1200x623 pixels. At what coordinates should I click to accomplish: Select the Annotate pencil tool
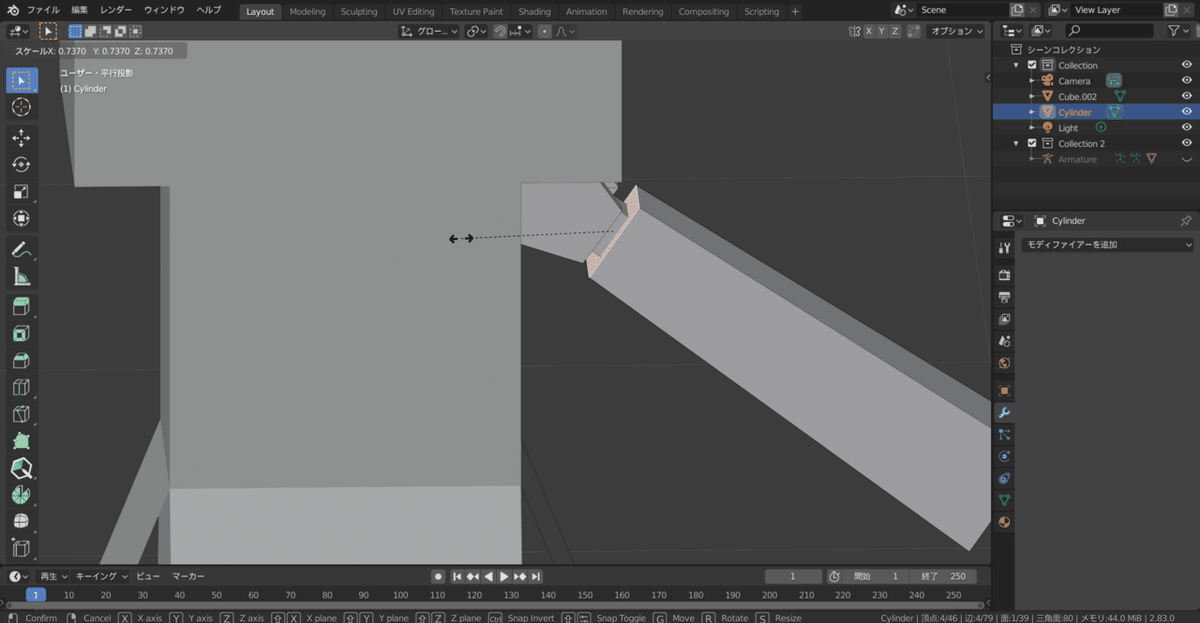[x=21, y=250]
